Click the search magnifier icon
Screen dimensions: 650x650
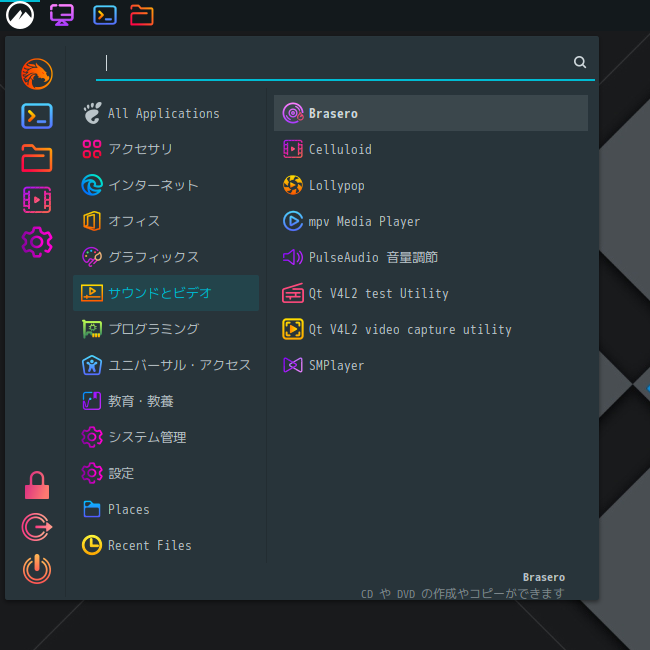tap(580, 62)
